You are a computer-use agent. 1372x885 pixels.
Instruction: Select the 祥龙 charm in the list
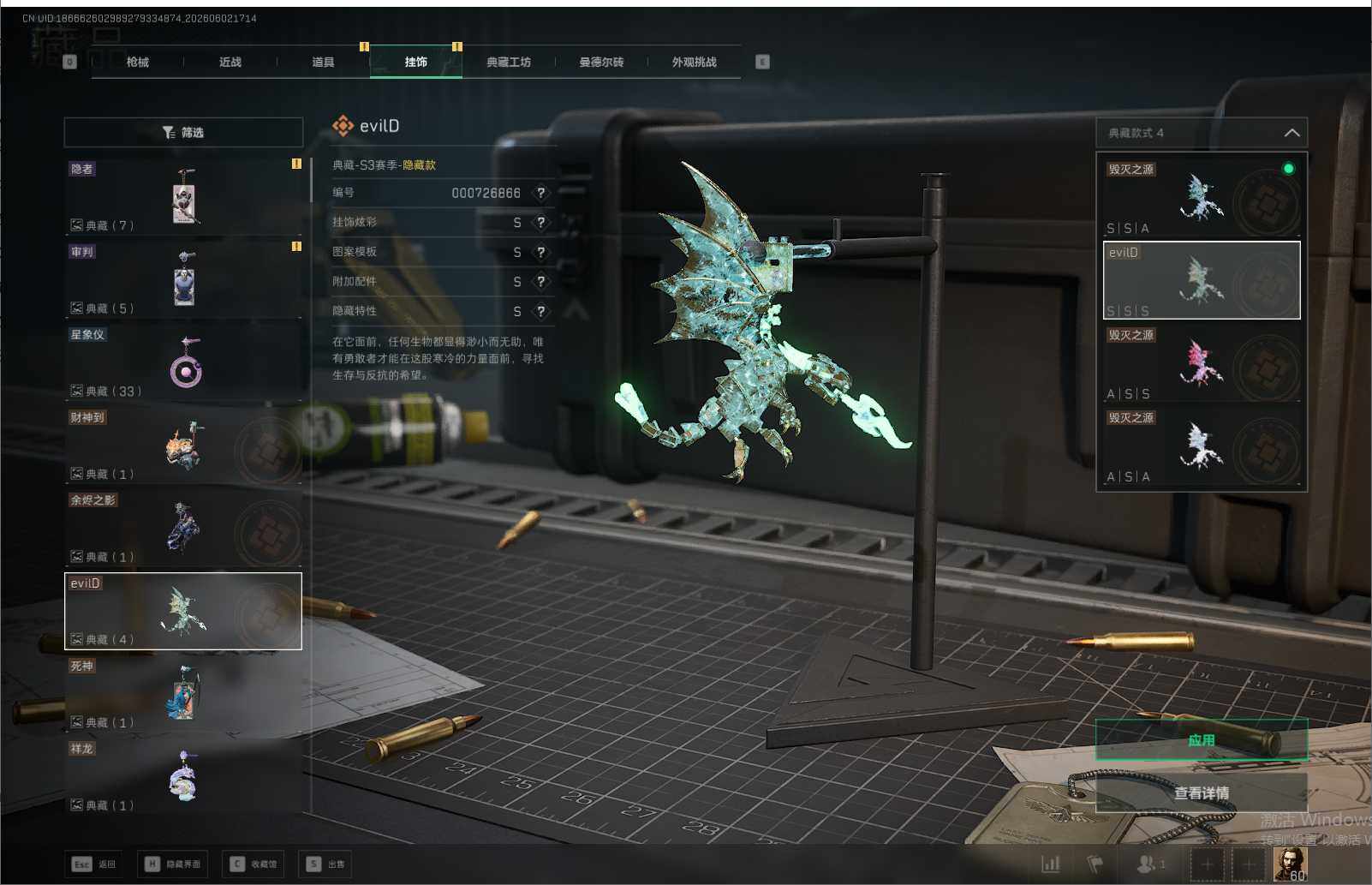coord(183,777)
